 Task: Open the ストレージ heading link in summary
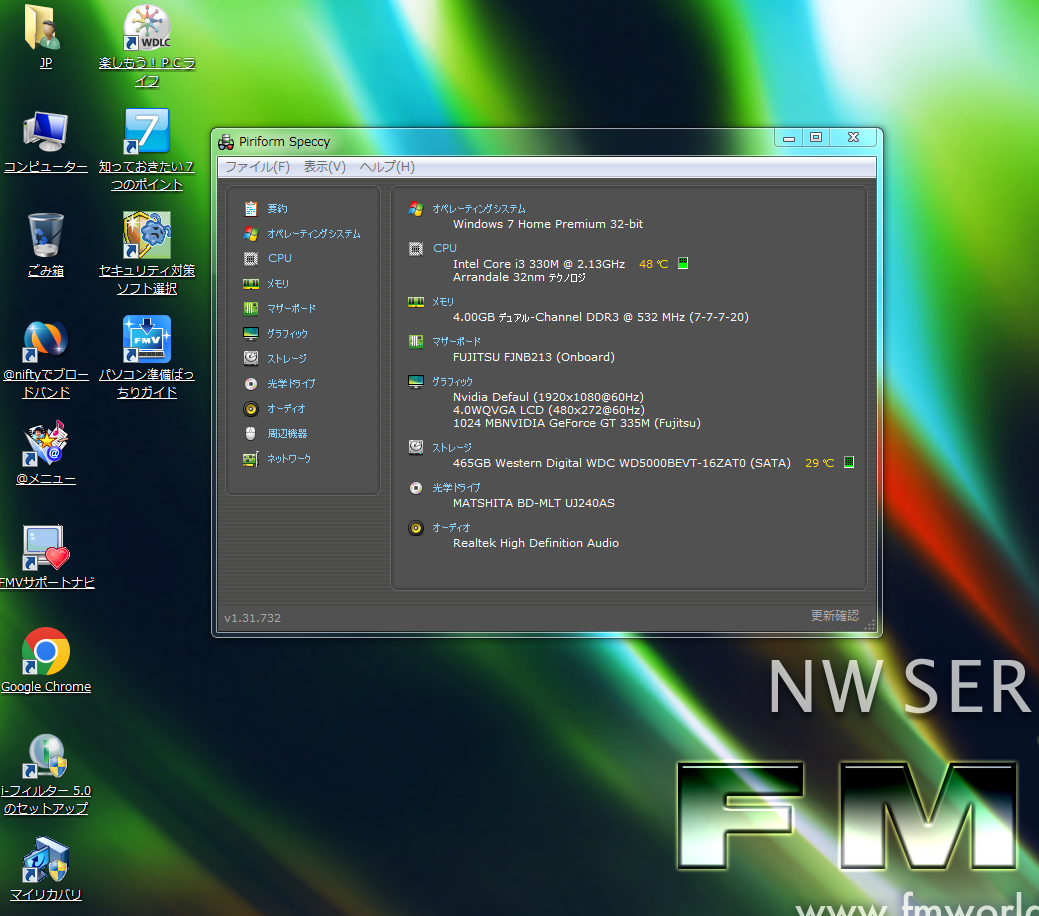point(452,448)
